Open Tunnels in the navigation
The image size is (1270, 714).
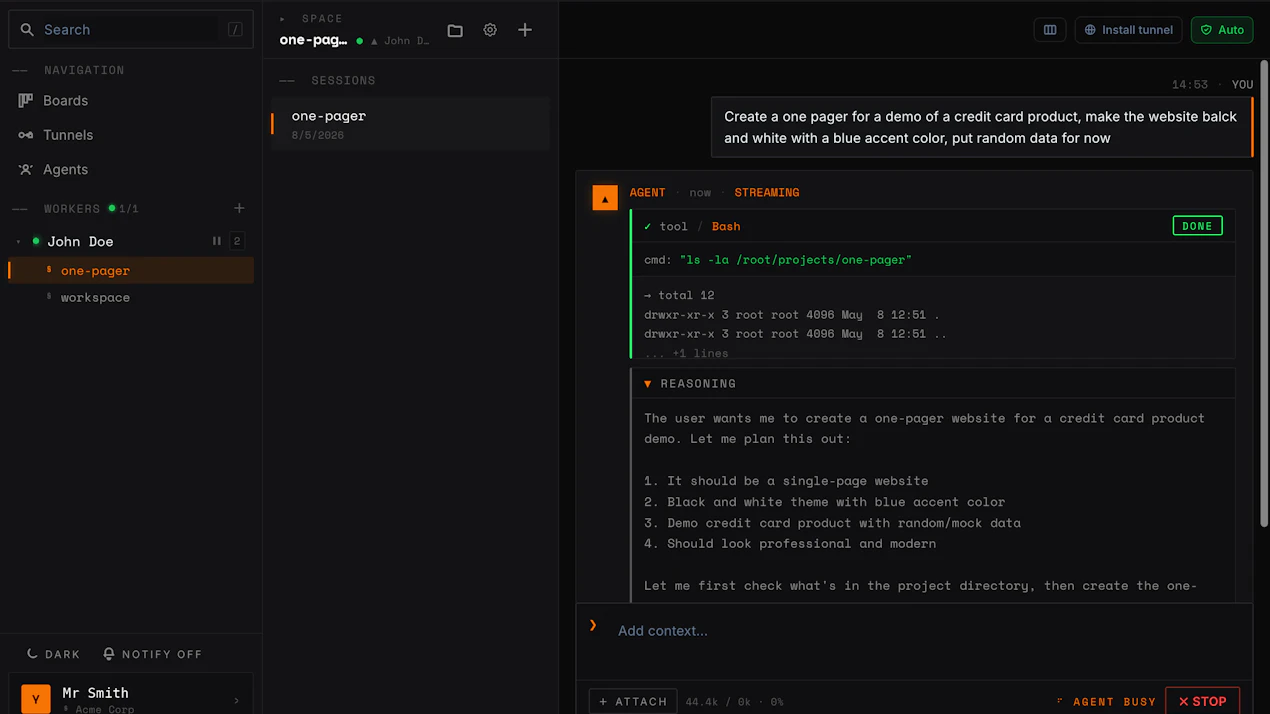click(x=67, y=135)
